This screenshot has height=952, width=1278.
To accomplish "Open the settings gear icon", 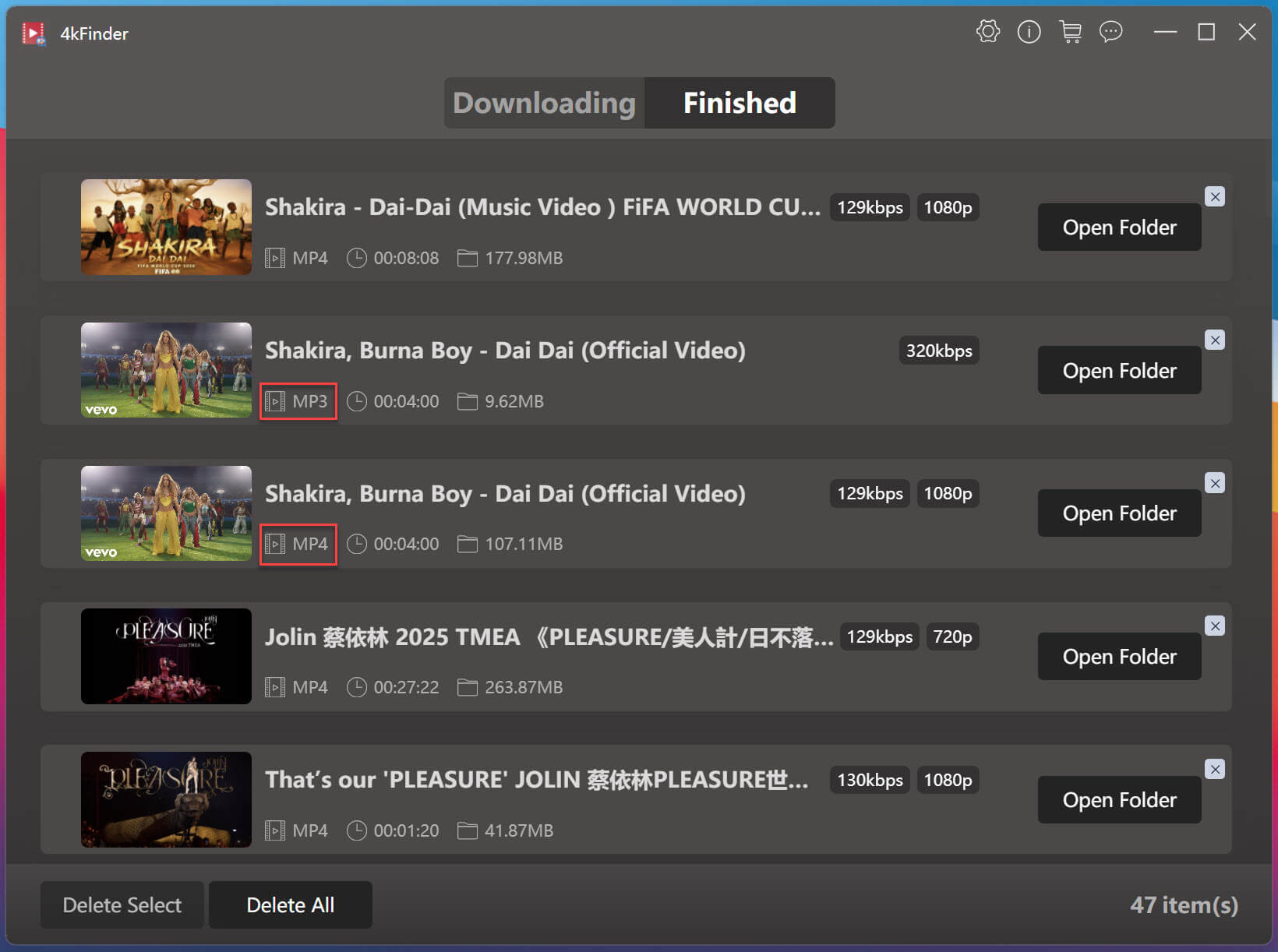I will click(x=987, y=32).
